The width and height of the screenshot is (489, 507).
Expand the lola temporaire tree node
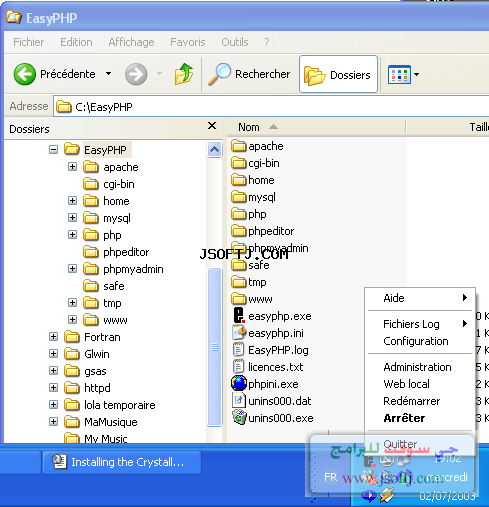[x=53, y=404]
